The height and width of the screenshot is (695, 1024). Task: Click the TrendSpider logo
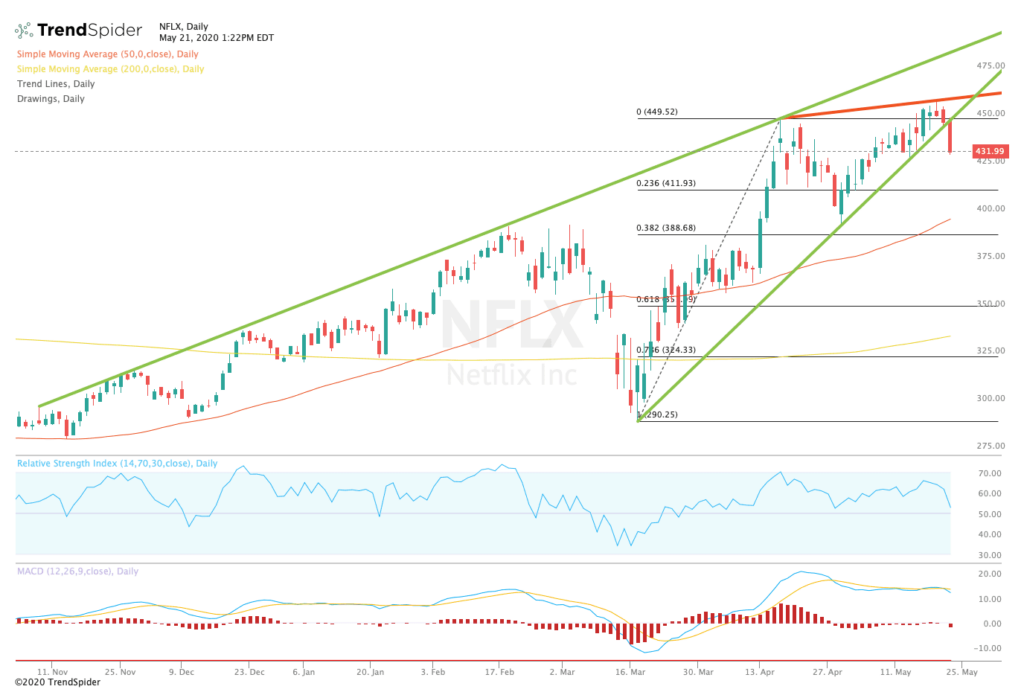(x=78, y=30)
